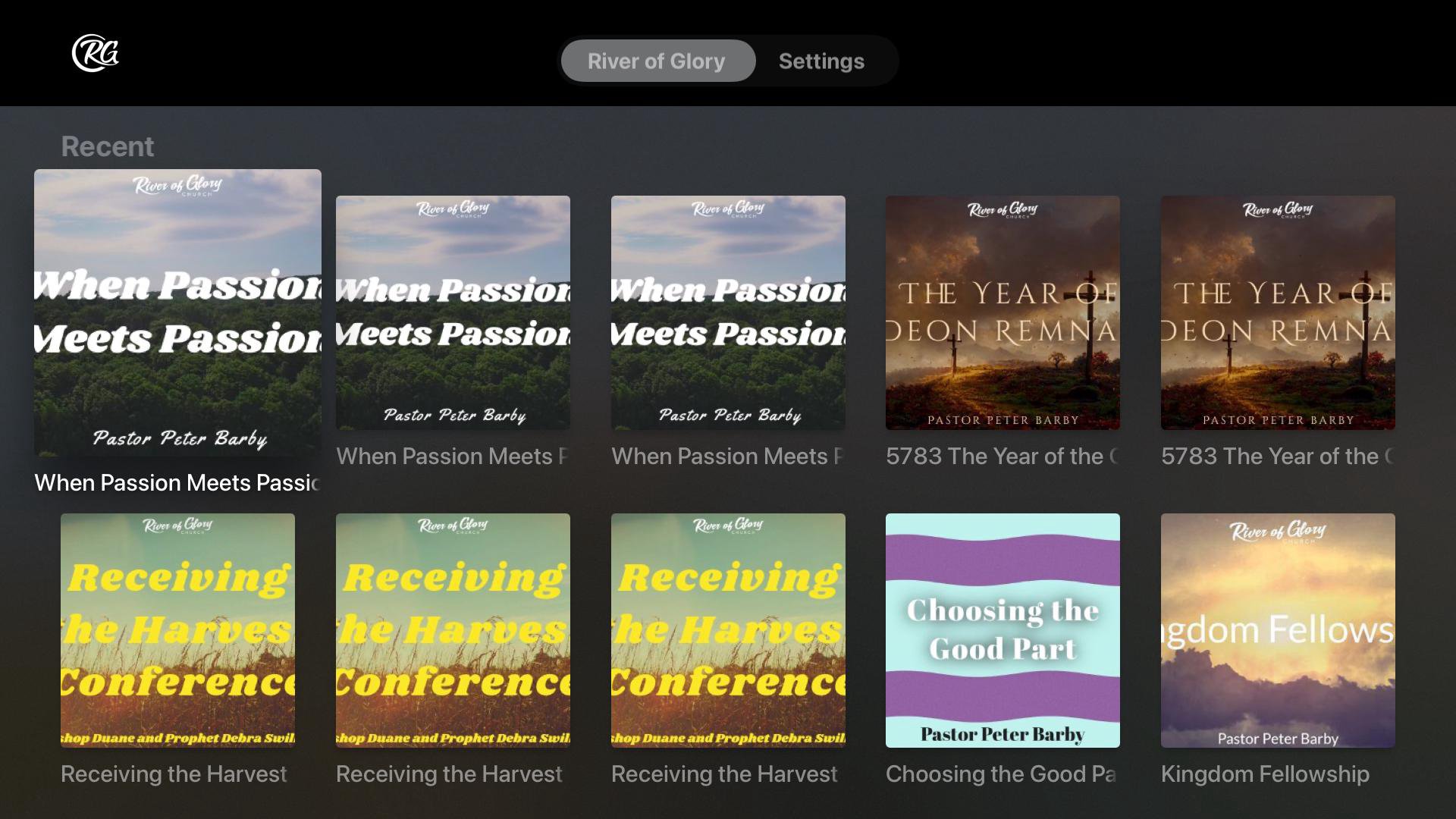This screenshot has height=819, width=1456.
Task: Click the Recent section heading
Action: [x=107, y=146]
